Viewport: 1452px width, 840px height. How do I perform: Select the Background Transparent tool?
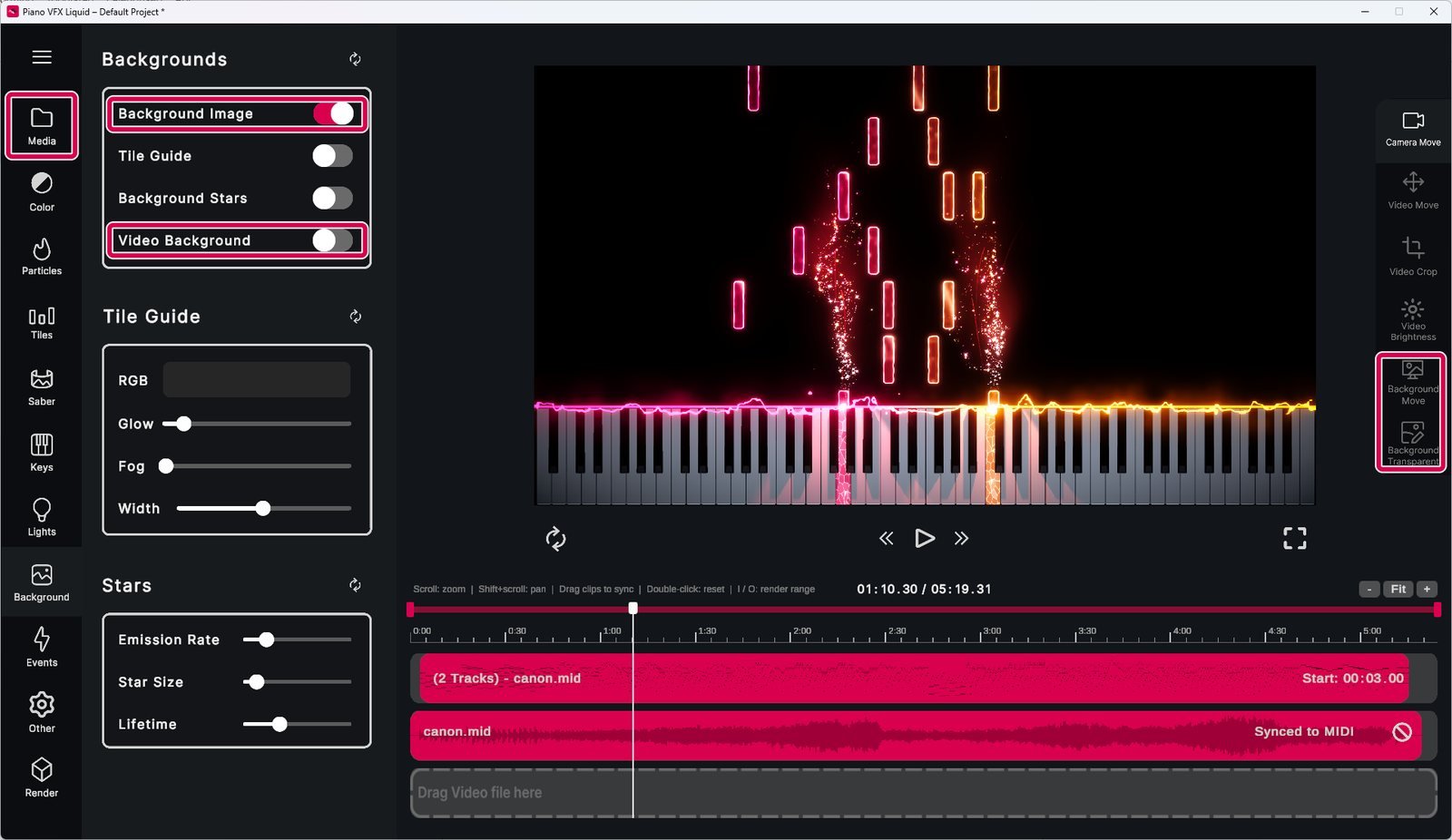coord(1413,444)
